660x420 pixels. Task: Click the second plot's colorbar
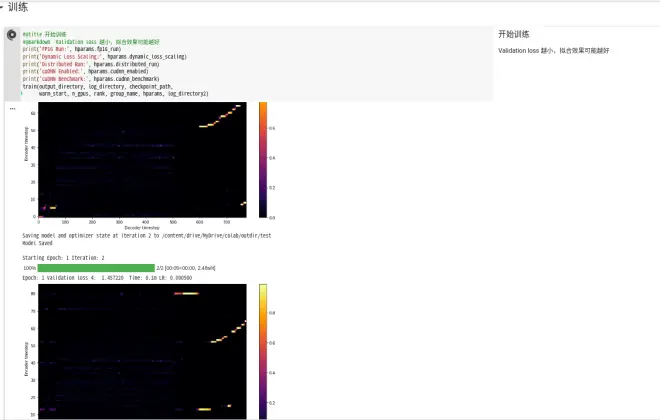pos(263,351)
